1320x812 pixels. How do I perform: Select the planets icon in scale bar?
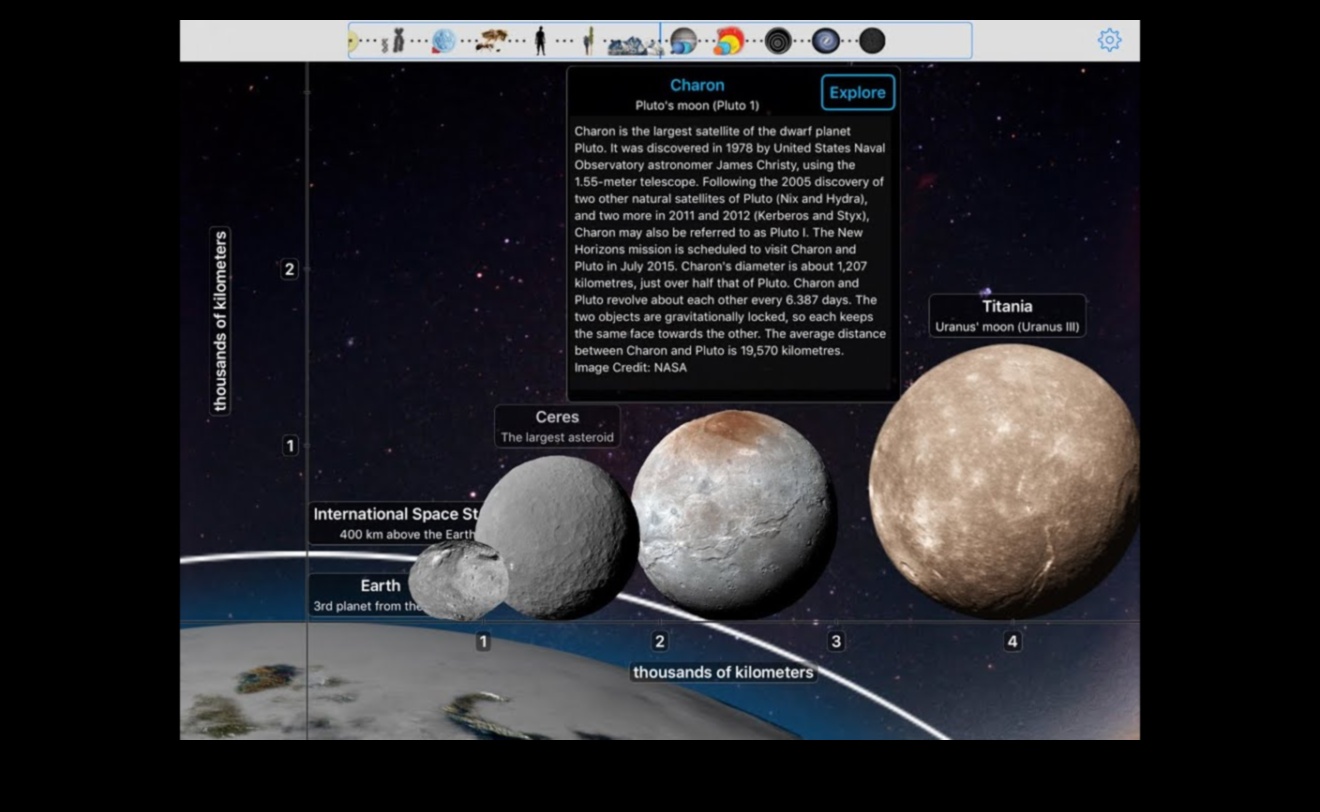tap(683, 41)
